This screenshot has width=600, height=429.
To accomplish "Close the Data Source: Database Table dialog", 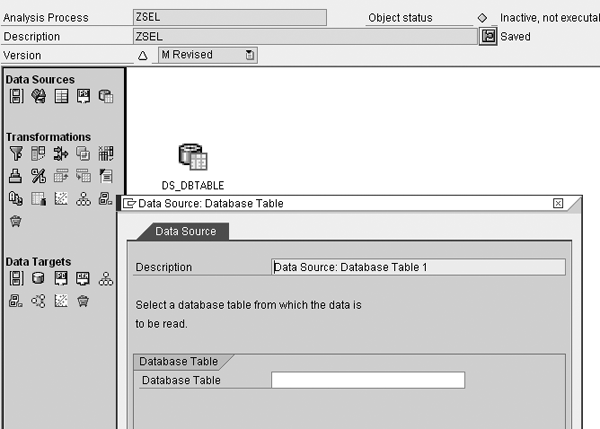I will tap(558, 203).
